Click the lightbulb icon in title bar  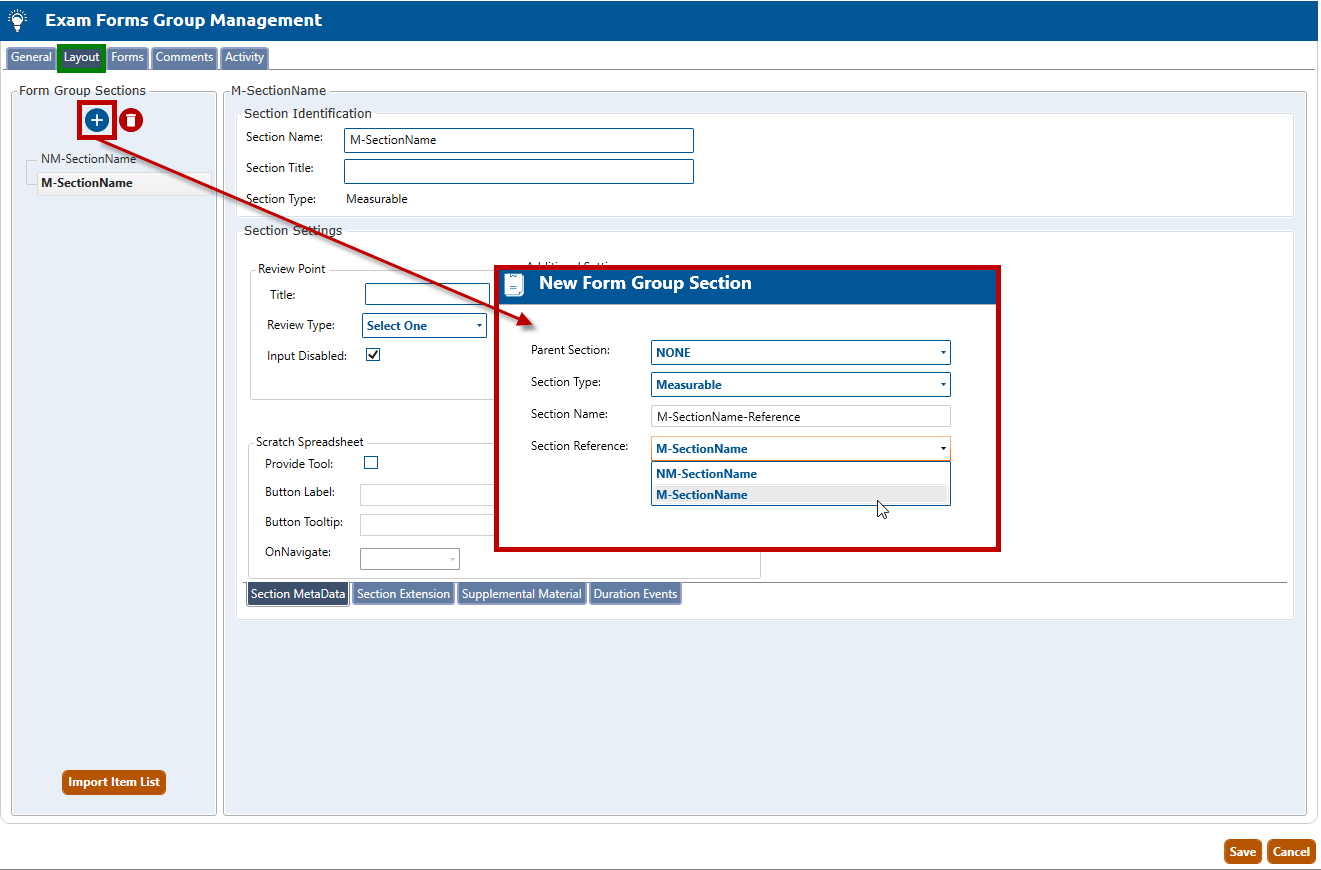point(18,20)
